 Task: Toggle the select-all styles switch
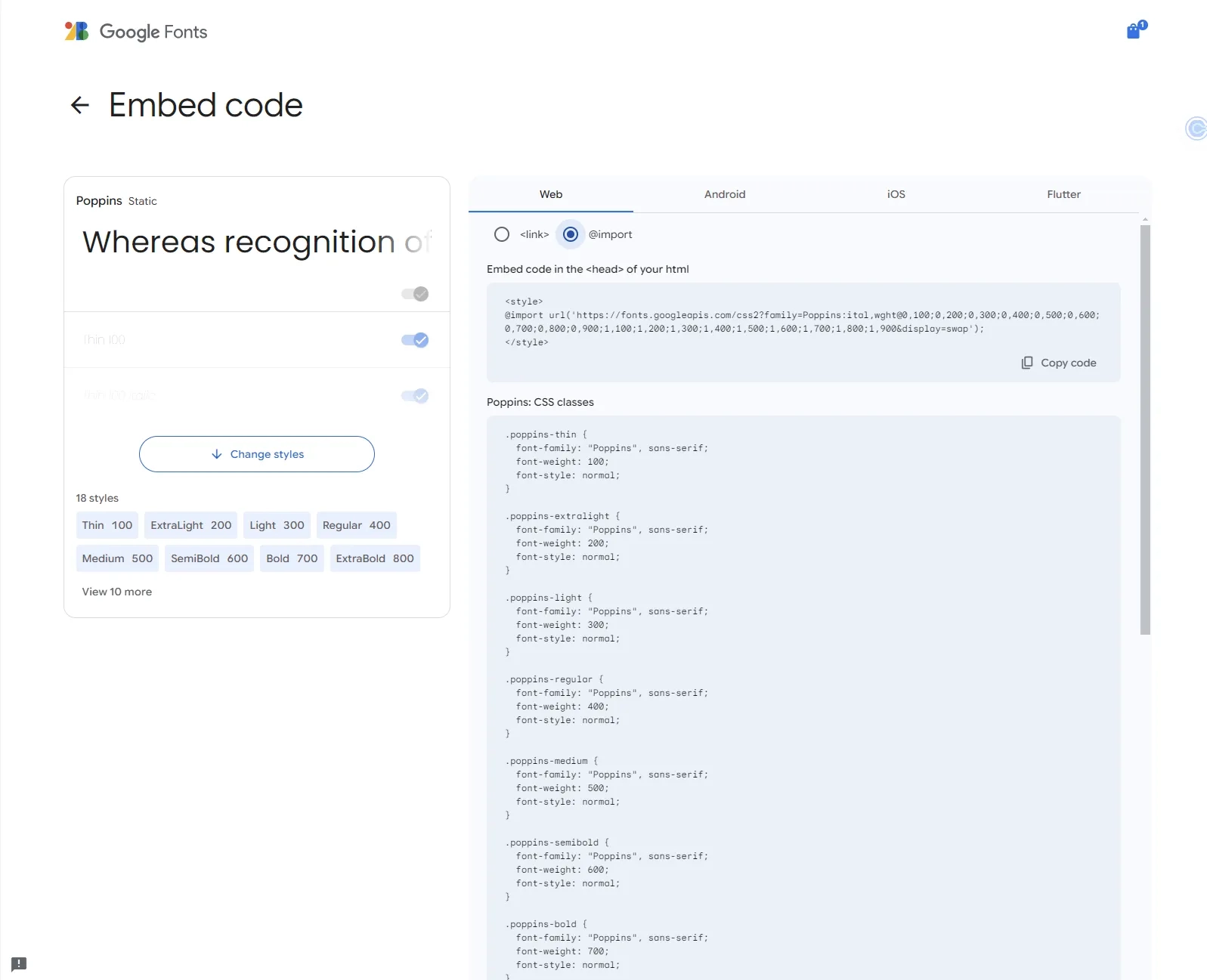click(415, 294)
